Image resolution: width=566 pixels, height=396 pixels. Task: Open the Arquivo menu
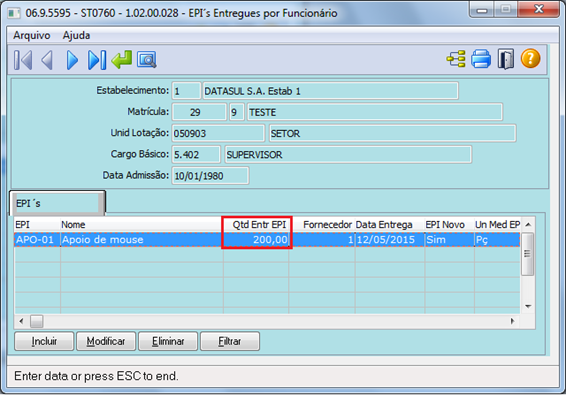(x=32, y=35)
